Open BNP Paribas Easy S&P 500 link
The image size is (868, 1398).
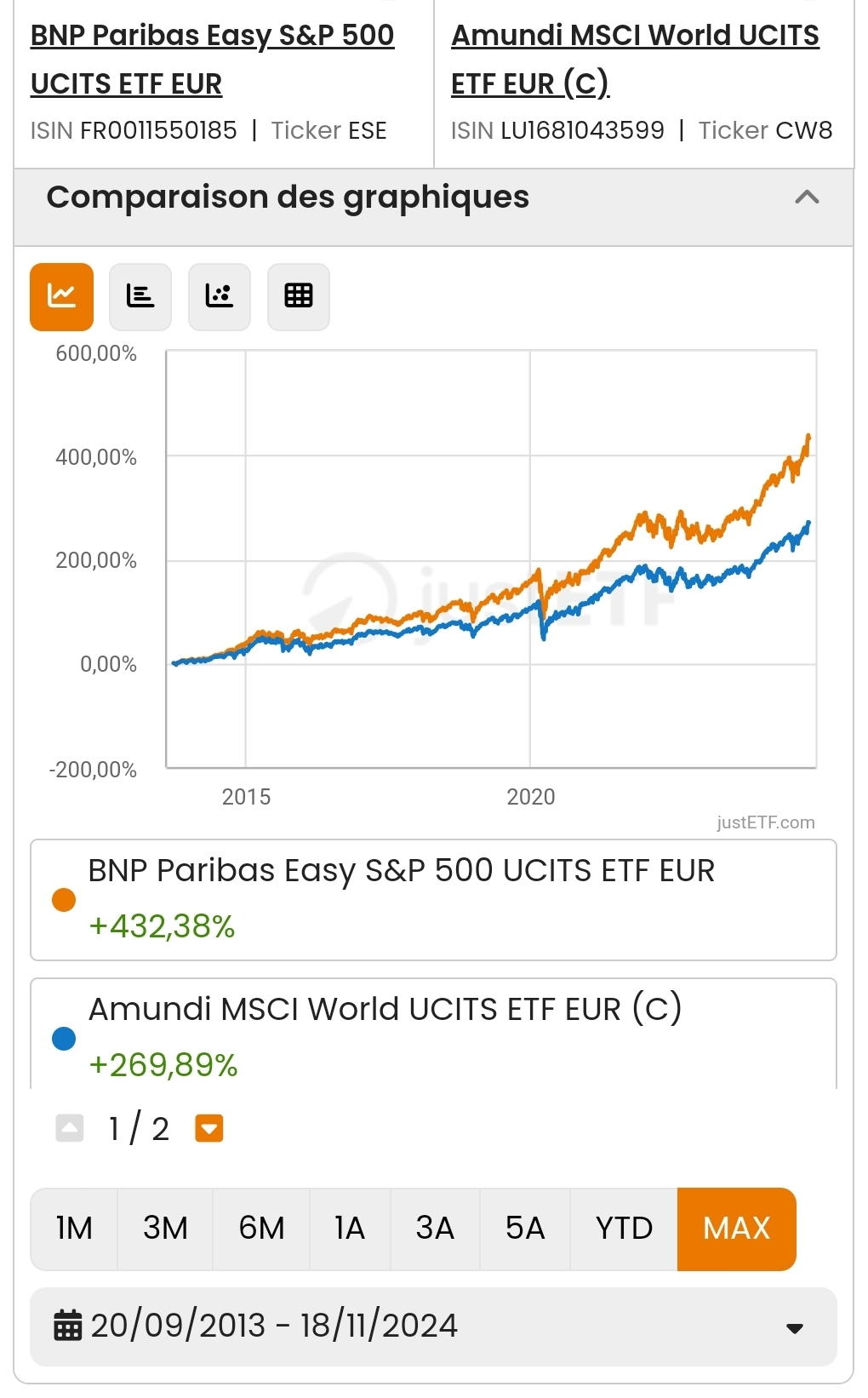point(212,60)
